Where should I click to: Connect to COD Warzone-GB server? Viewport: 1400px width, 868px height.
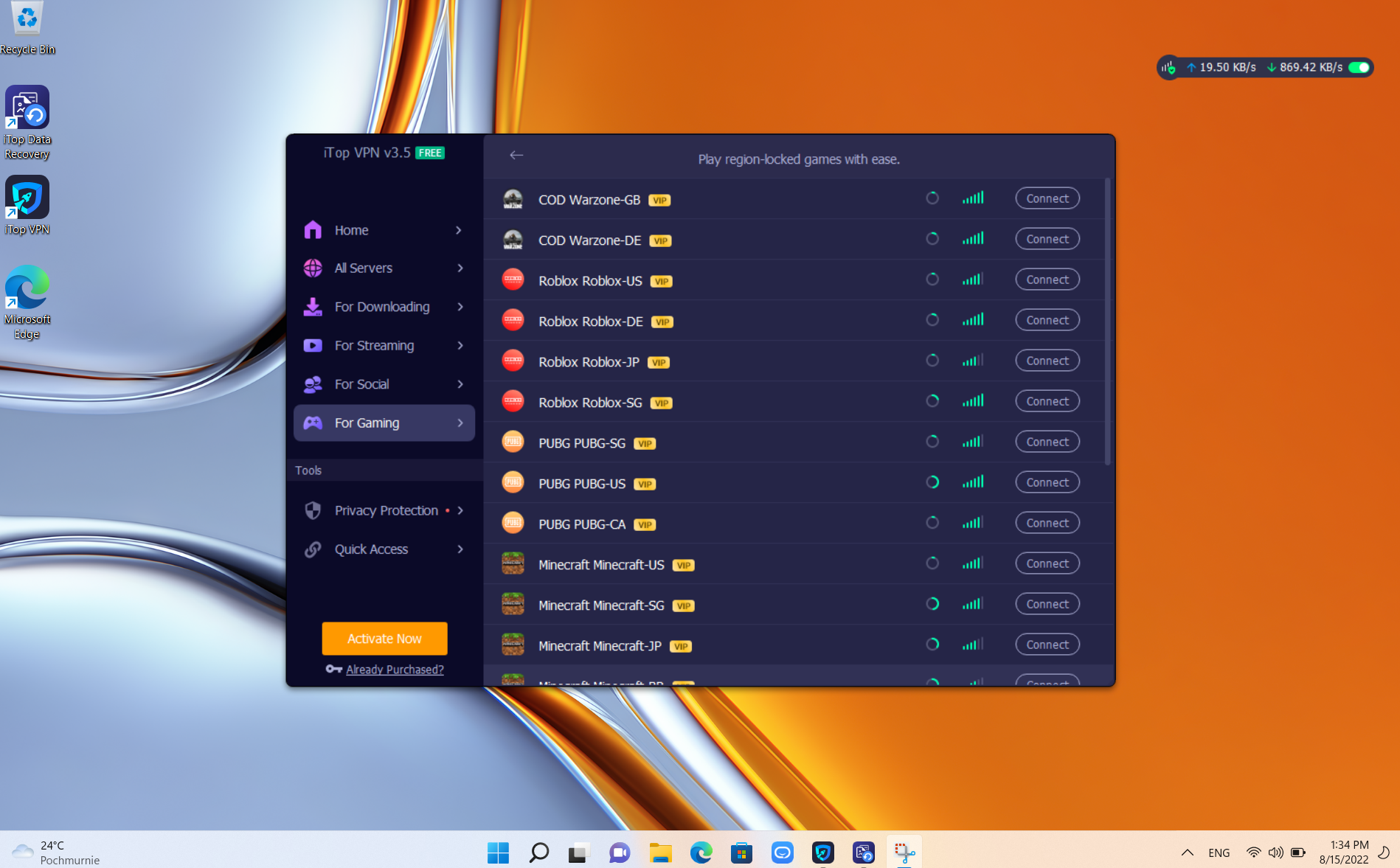click(1047, 198)
